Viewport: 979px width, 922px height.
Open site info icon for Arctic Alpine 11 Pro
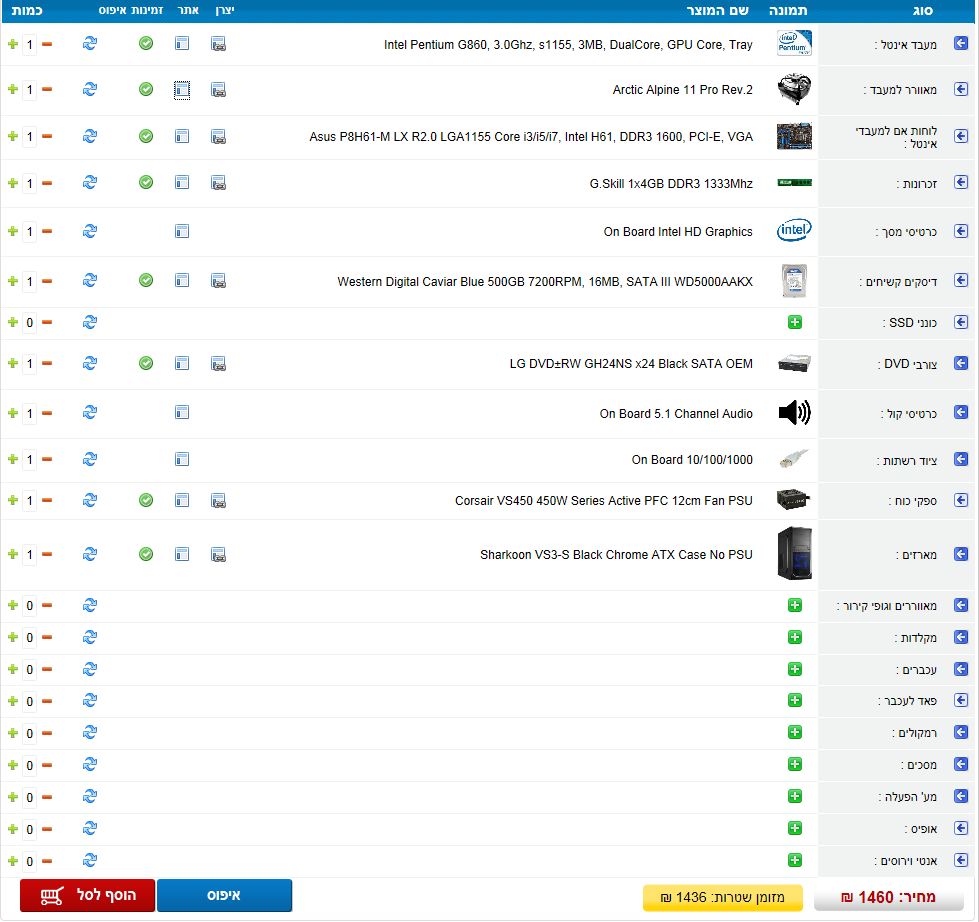coord(182,90)
